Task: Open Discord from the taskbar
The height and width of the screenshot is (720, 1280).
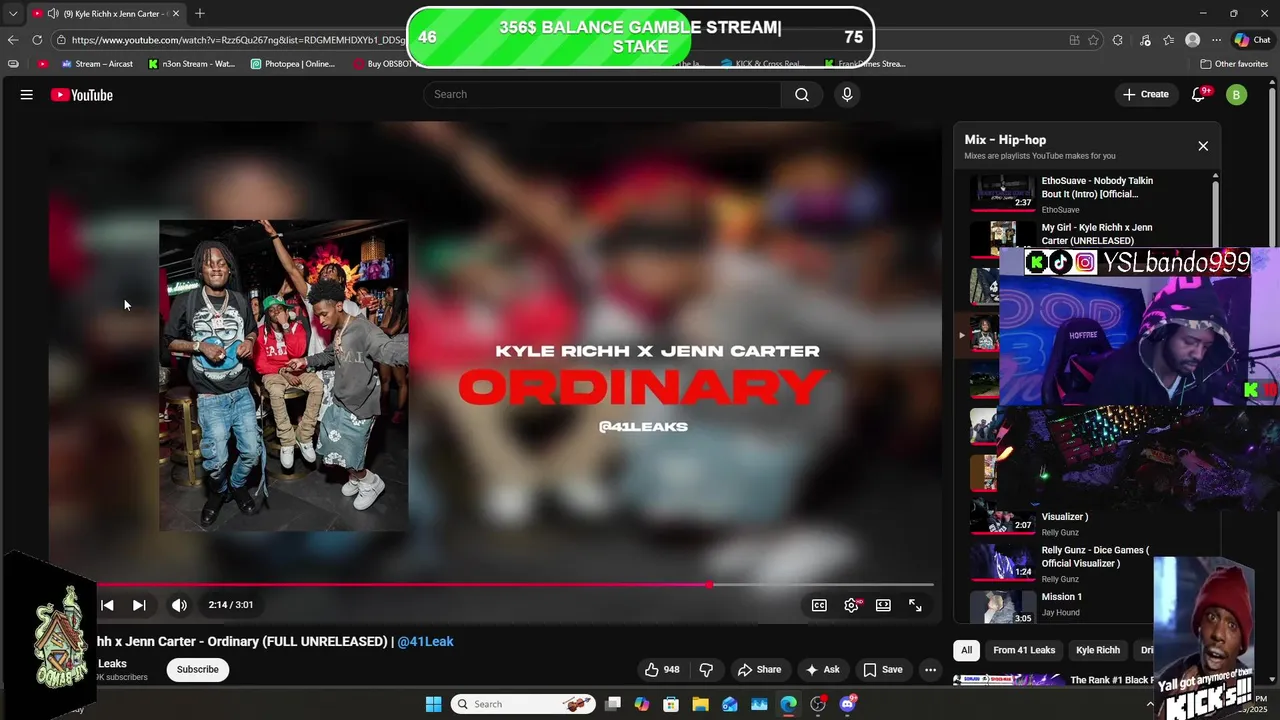Action: coord(848,704)
